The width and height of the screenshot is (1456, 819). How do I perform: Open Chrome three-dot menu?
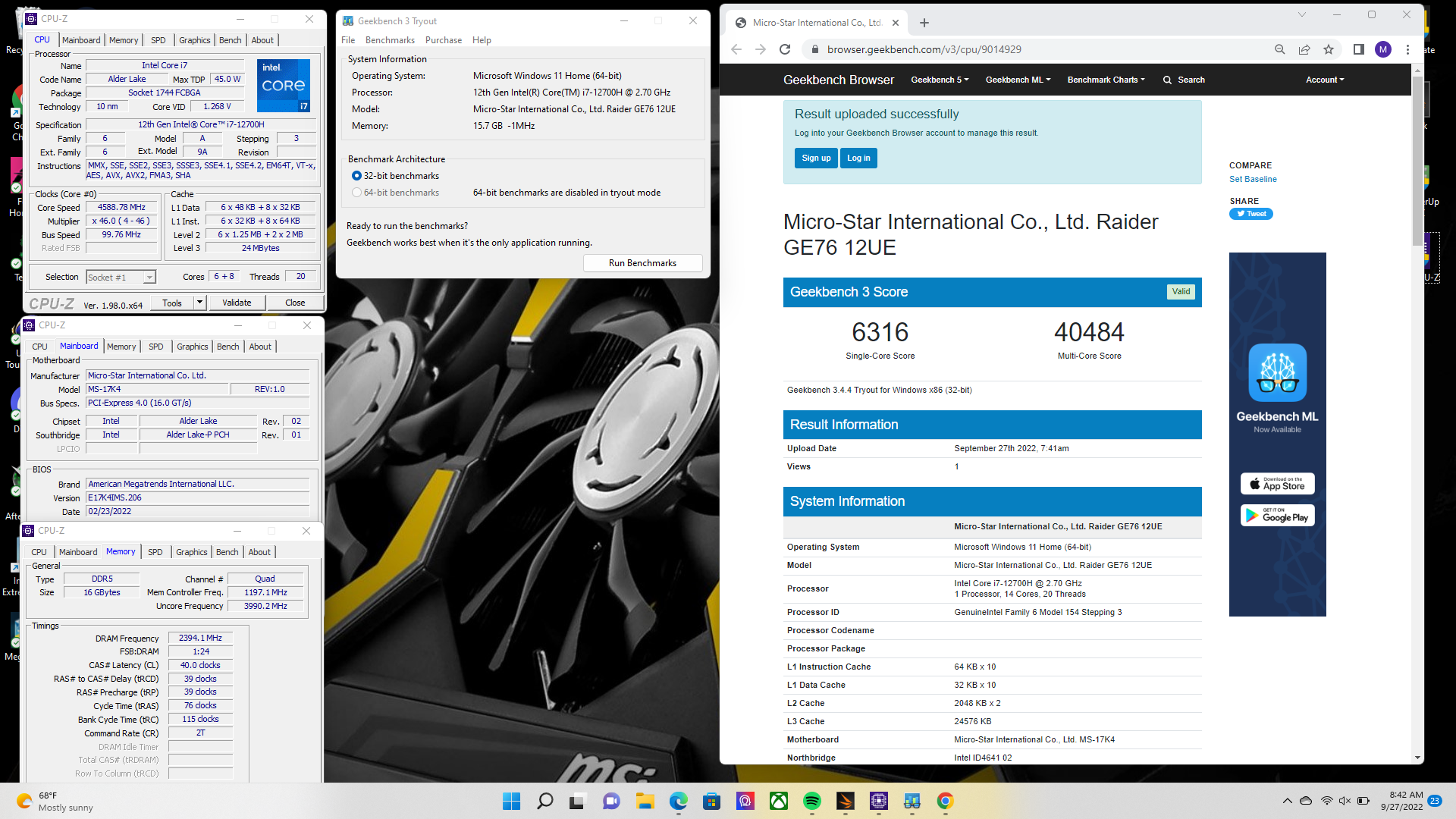tap(1407, 49)
